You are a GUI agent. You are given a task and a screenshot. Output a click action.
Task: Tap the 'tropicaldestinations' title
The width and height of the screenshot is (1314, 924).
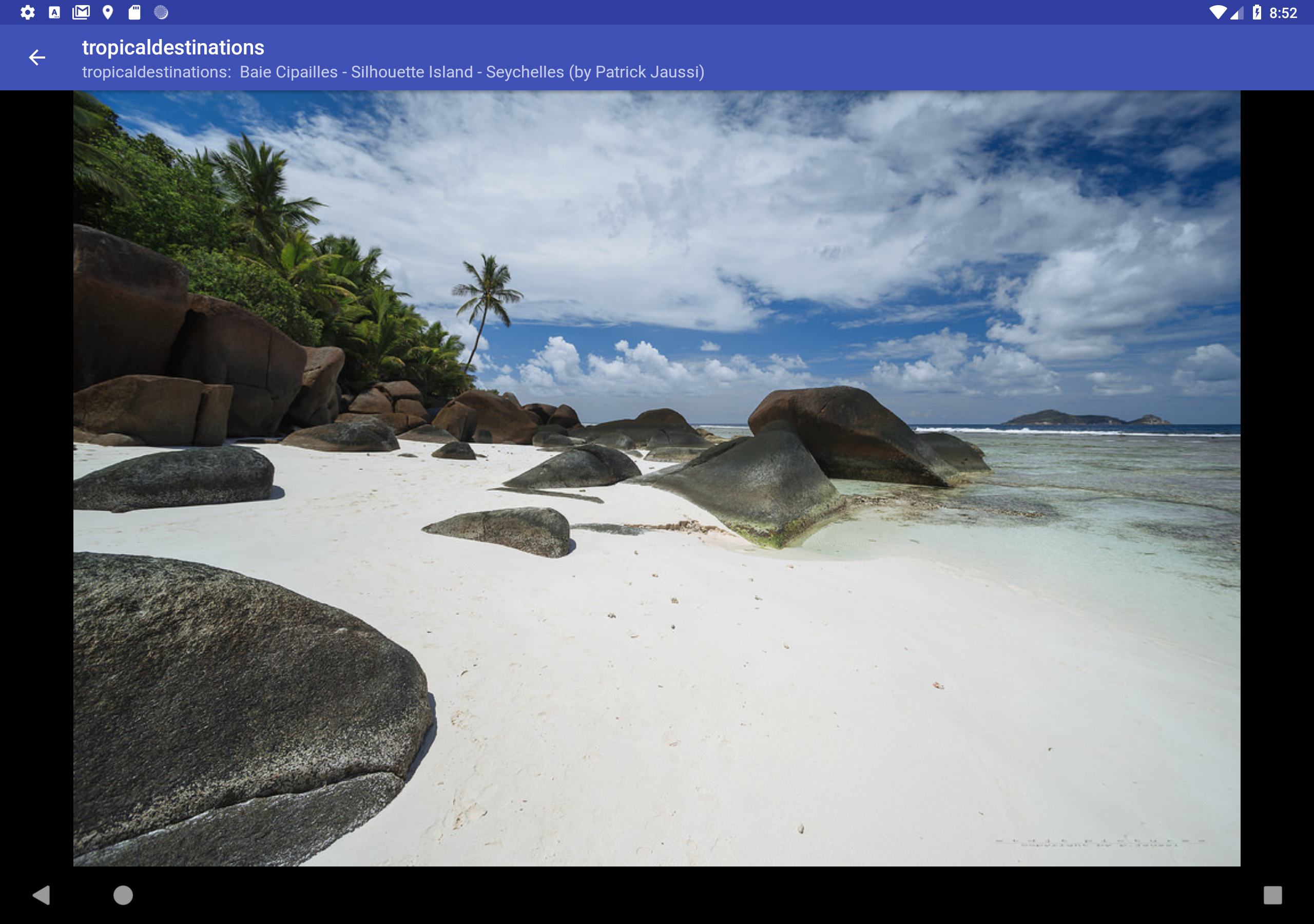click(173, 48)
